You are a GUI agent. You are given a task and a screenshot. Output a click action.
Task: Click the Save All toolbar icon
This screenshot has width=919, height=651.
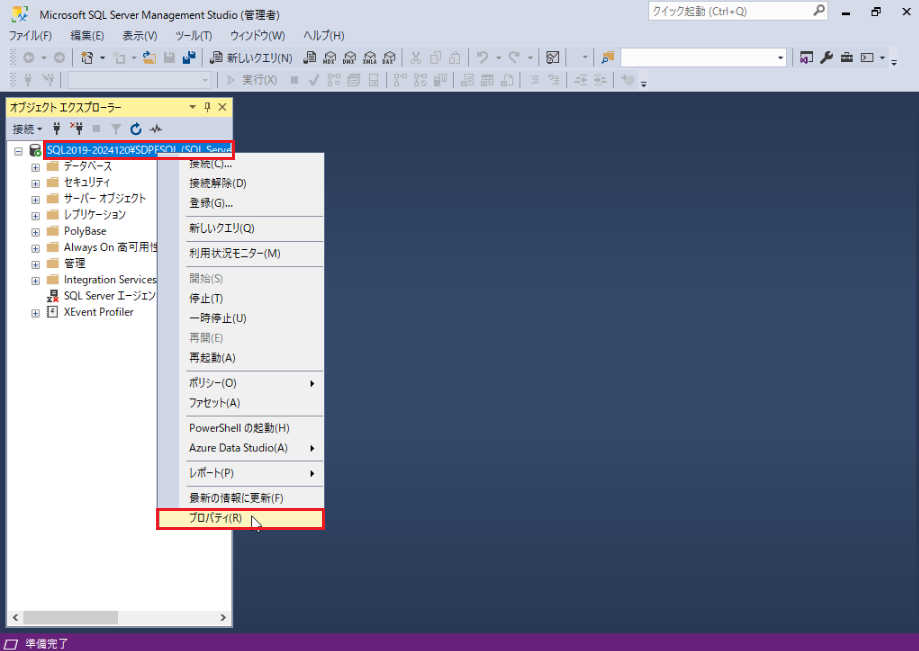[x=189, y=57]
